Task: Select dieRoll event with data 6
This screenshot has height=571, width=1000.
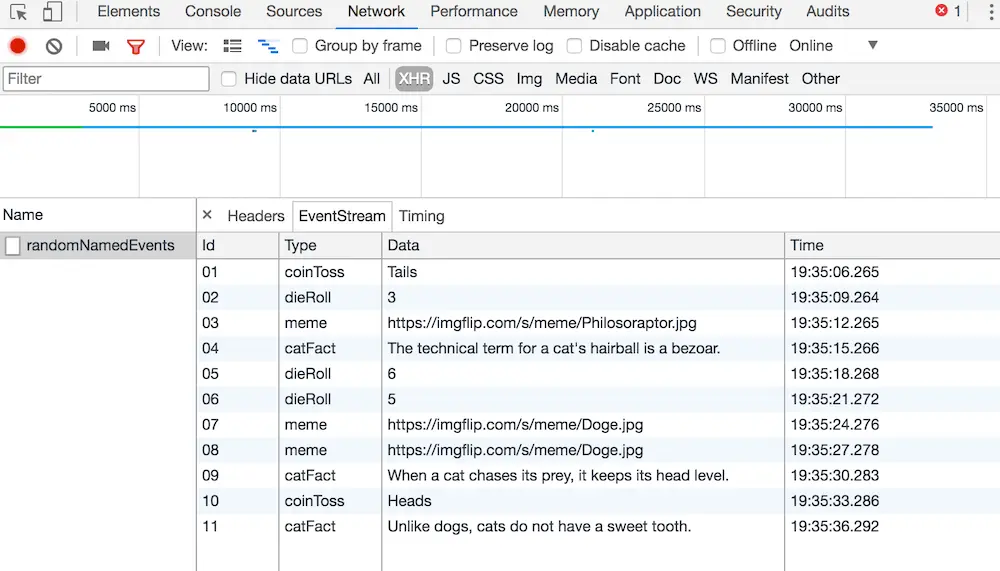Action: 598,374
